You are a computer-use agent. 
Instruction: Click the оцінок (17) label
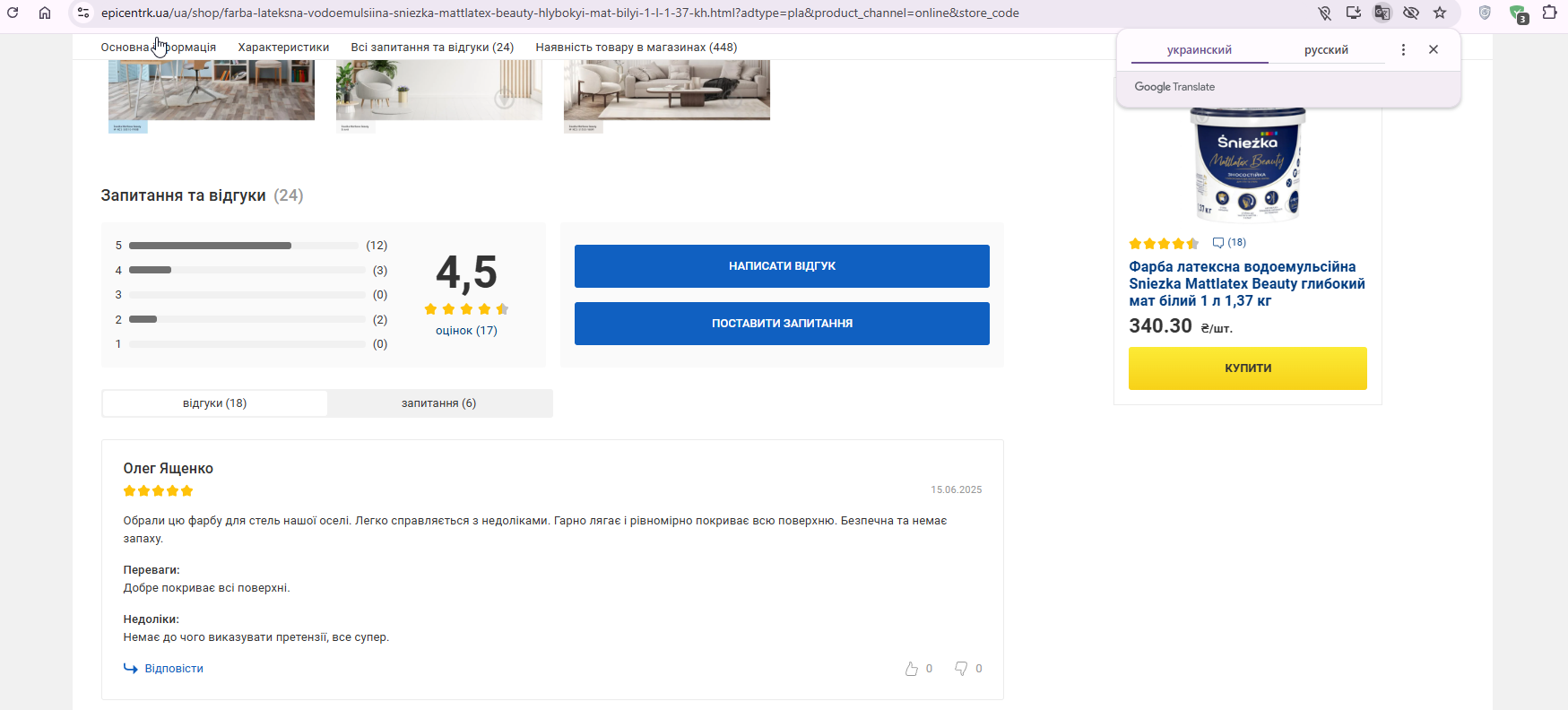tap(466, 331)
